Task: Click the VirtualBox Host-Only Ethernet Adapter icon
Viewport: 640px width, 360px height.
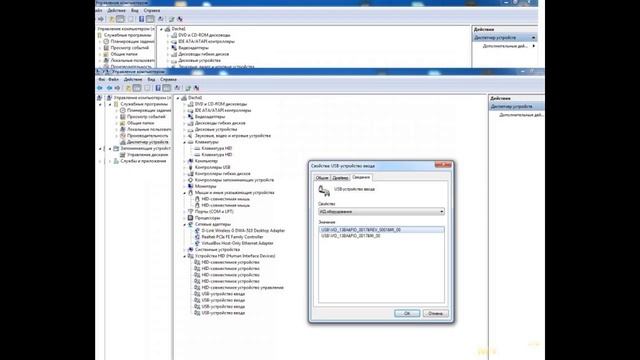Action: click(x=197, y=243)
